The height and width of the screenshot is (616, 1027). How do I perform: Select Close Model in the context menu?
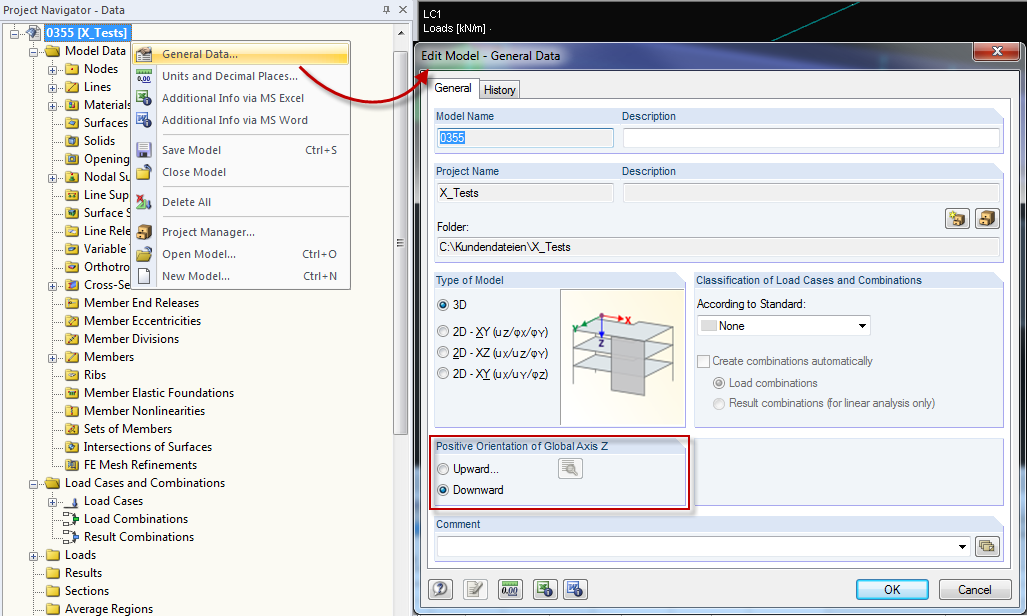[241, 172]
